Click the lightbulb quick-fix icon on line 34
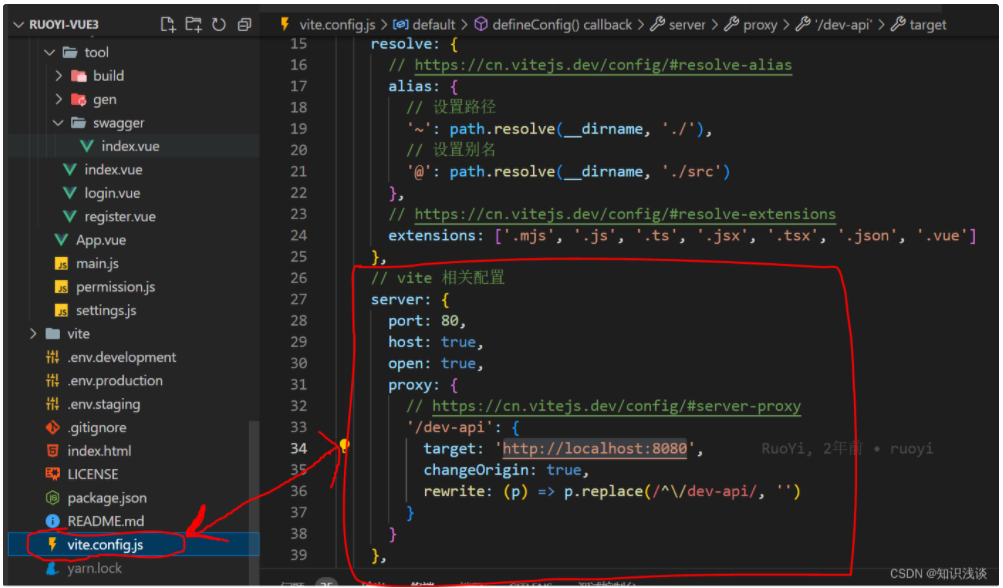The width and height of the screenshot is (1003, 588). (x=344, y=445)
